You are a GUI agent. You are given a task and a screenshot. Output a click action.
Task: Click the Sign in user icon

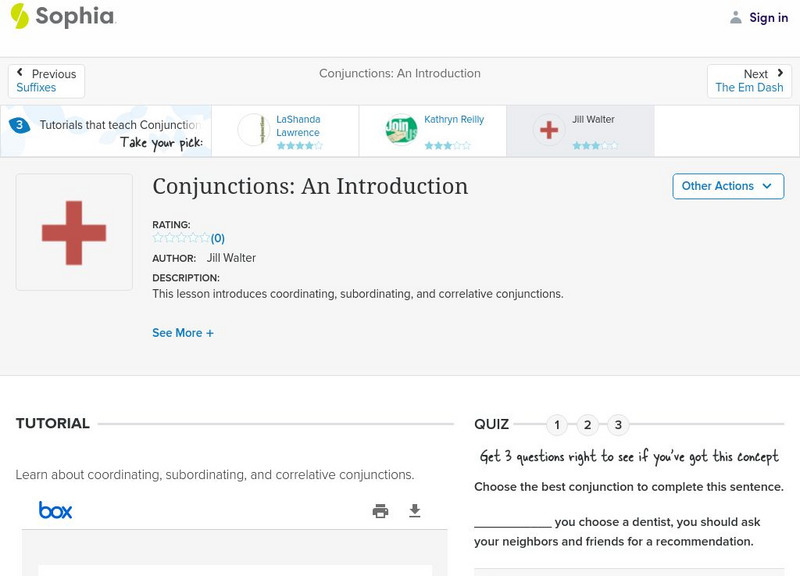coord(736,17)
